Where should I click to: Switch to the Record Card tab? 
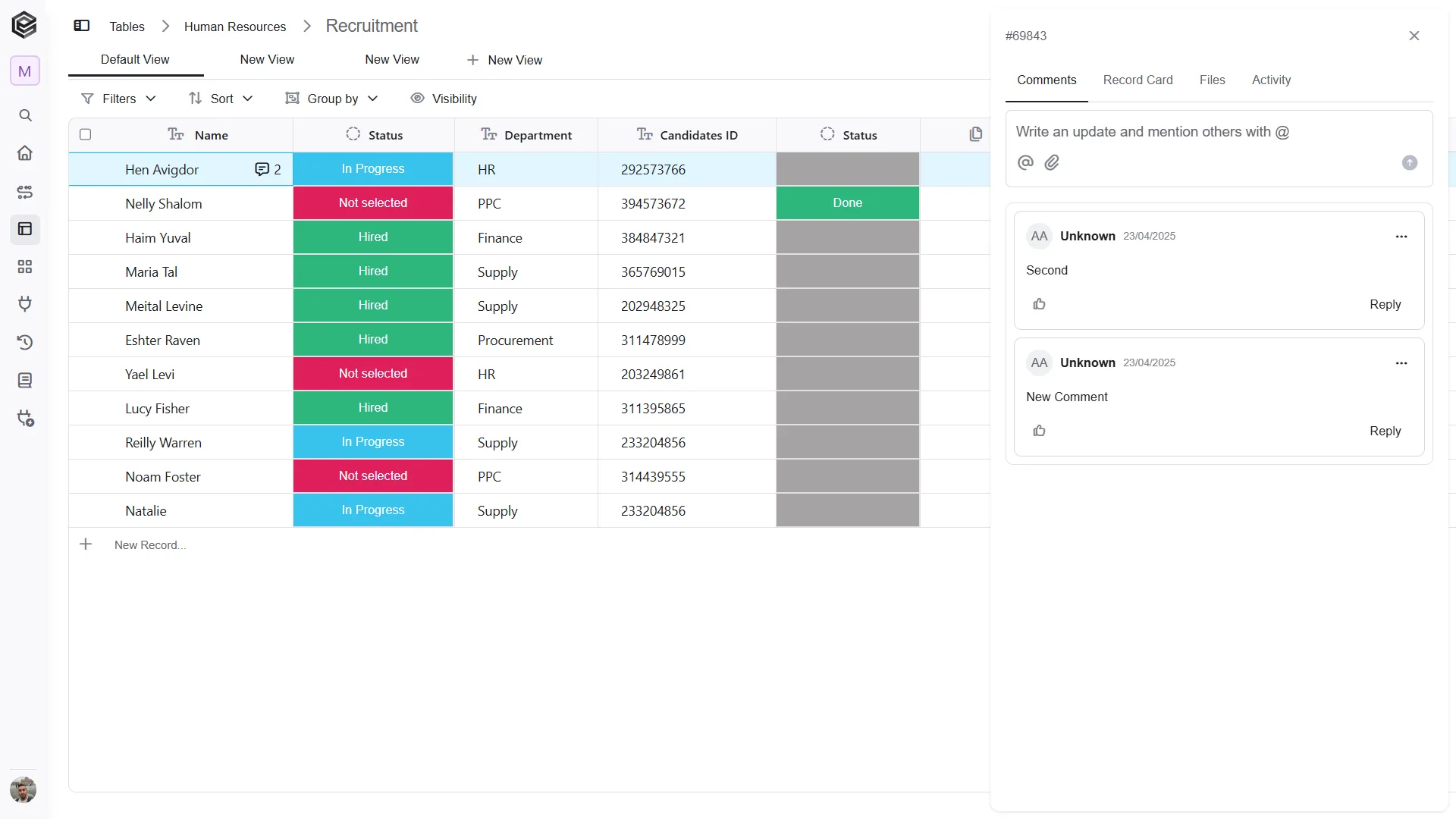(x=1137, y=80)
